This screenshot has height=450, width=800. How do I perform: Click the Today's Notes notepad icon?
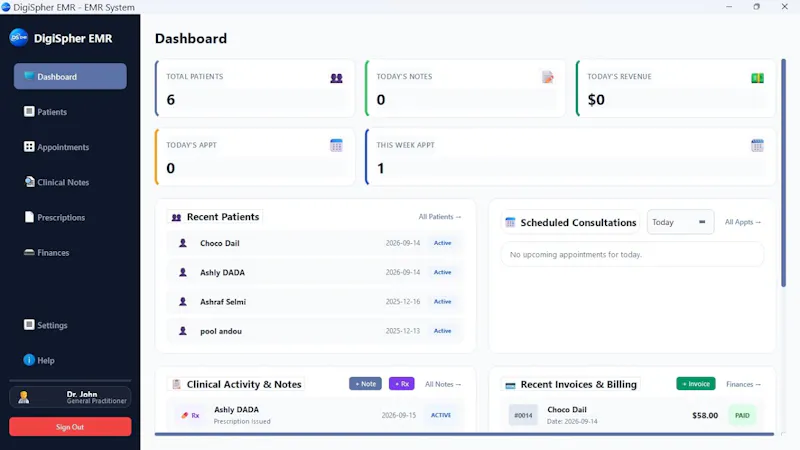(547, 77)
